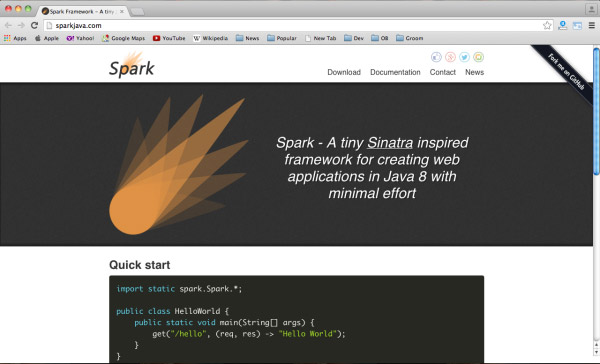Open the YouTube bookmark
This screenshot has height=364, width=600.
(x=169, y=38)
